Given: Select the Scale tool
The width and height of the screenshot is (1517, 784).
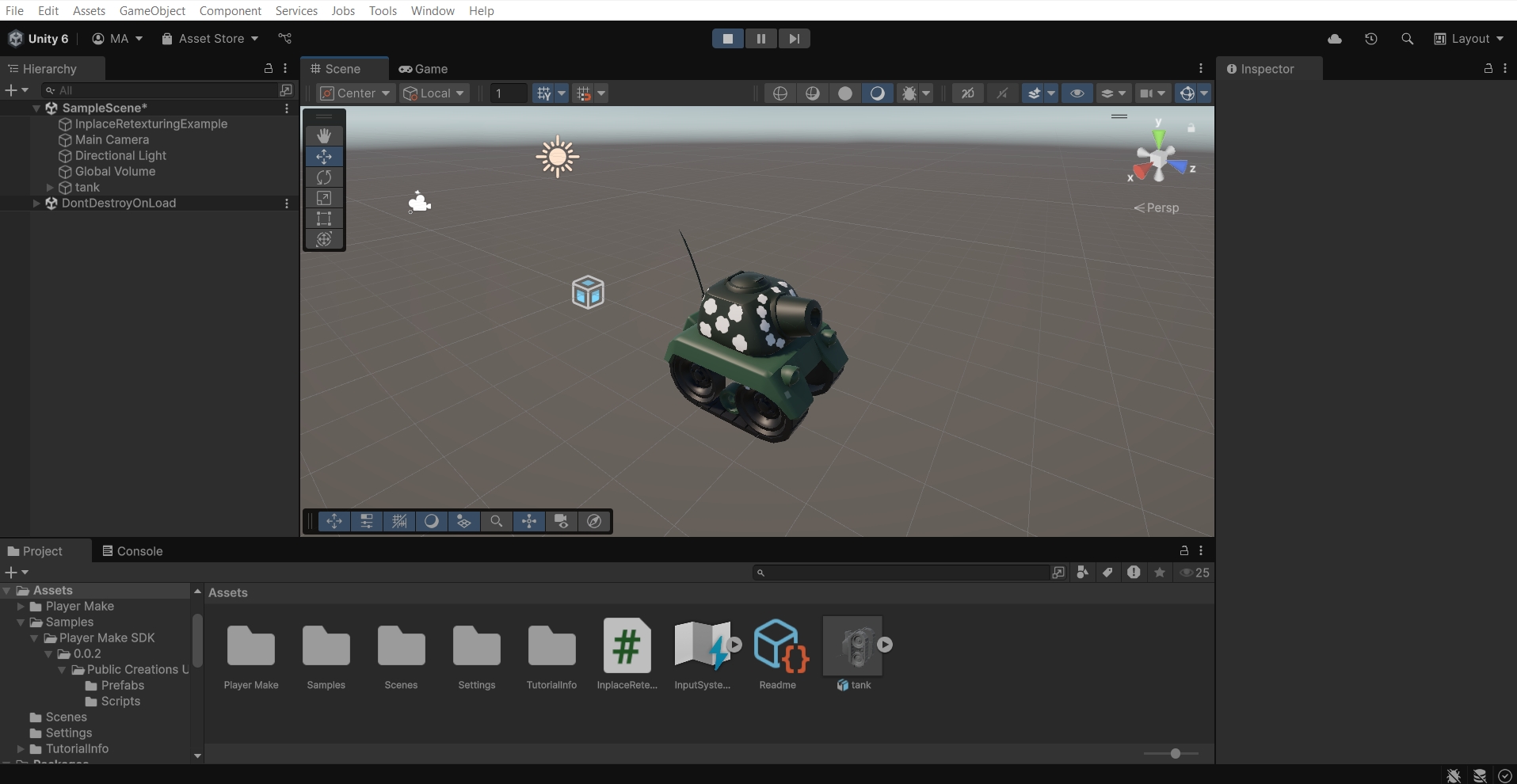Looking at the screenshot, I should click(x=324, y=198).
